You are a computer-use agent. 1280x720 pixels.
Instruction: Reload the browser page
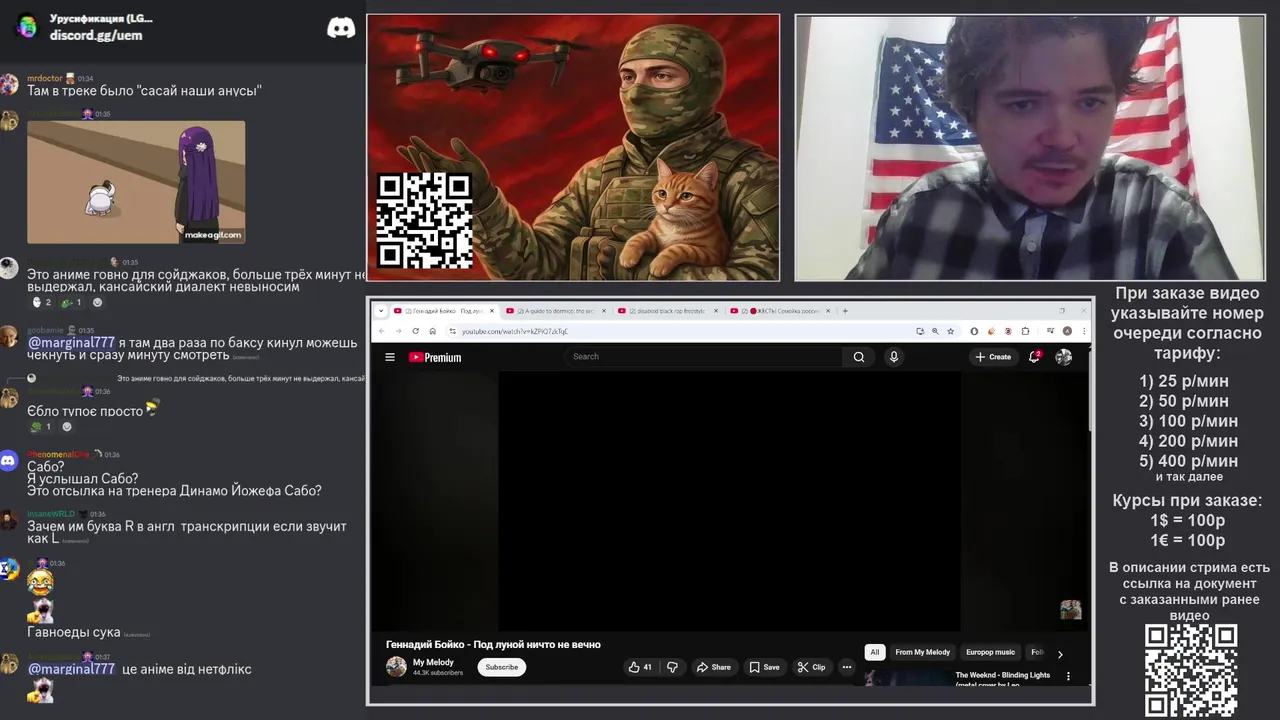(415, 331)
